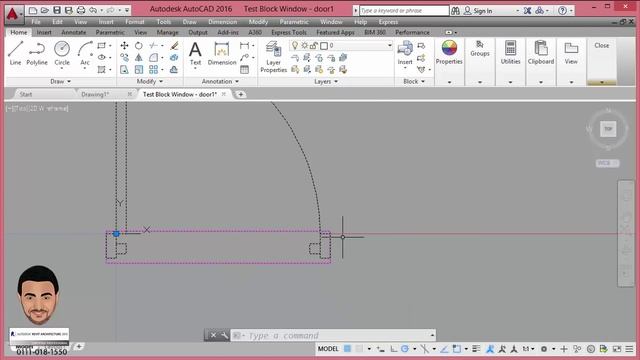The width and height of the screenshot is (640, 360).
Task: Open the Express Tools ribbon tab
Action: coord(289,32)
